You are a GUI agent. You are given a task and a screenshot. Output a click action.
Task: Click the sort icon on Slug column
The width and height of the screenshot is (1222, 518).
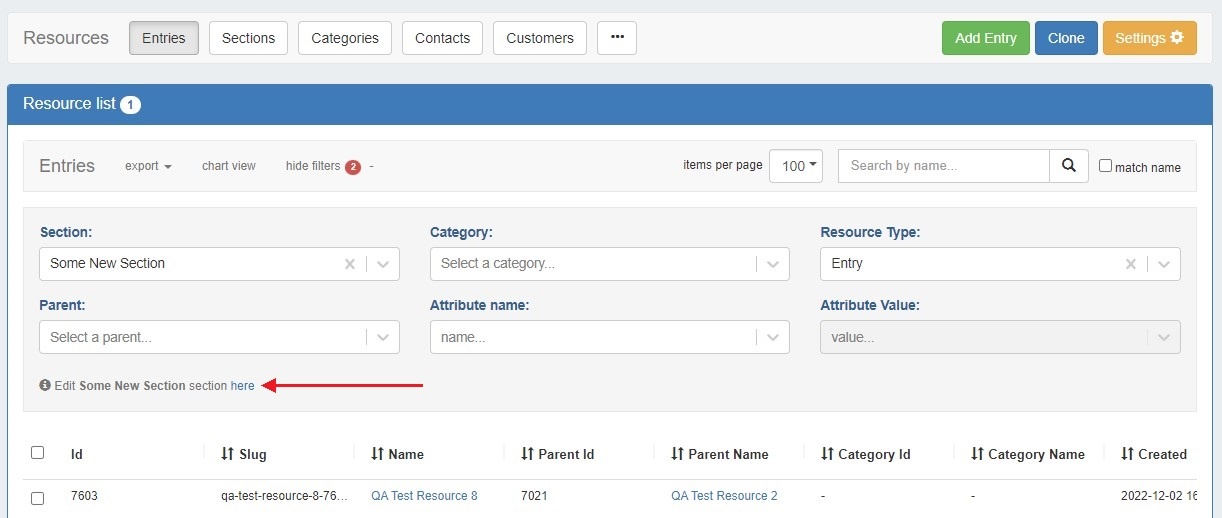(227, 454)
